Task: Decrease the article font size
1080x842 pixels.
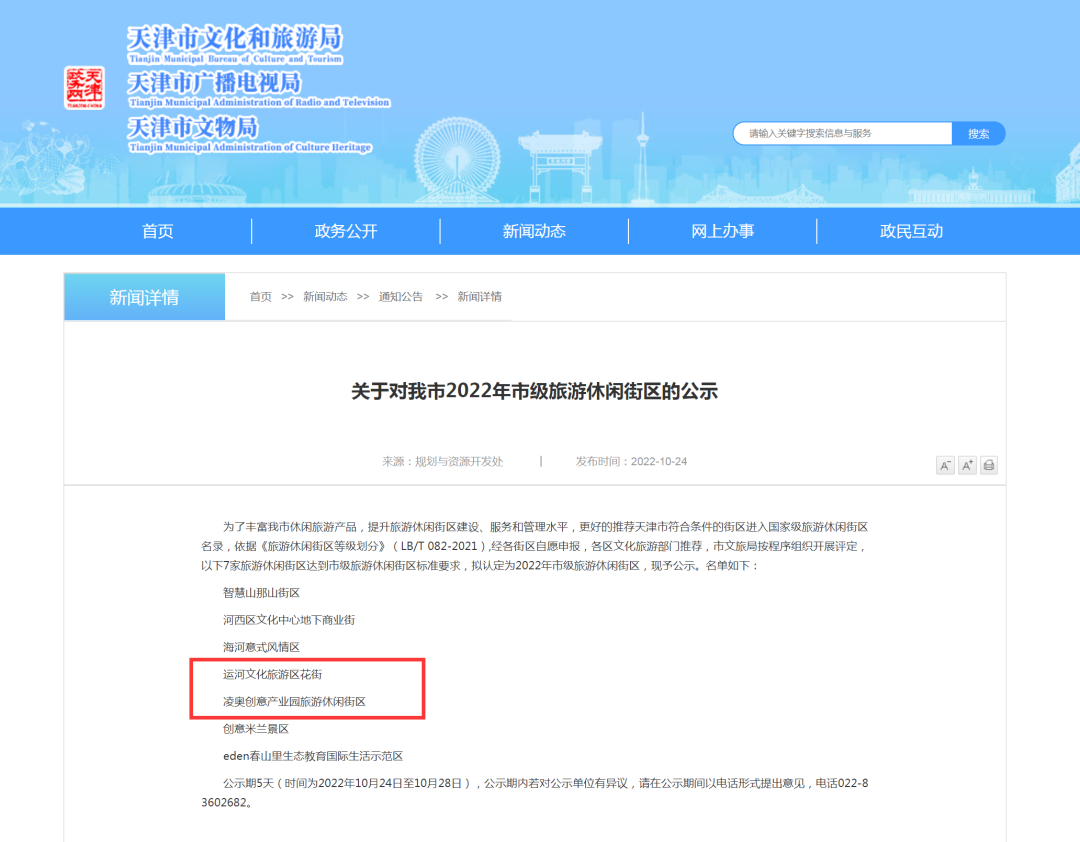Action: click(944, 465)
